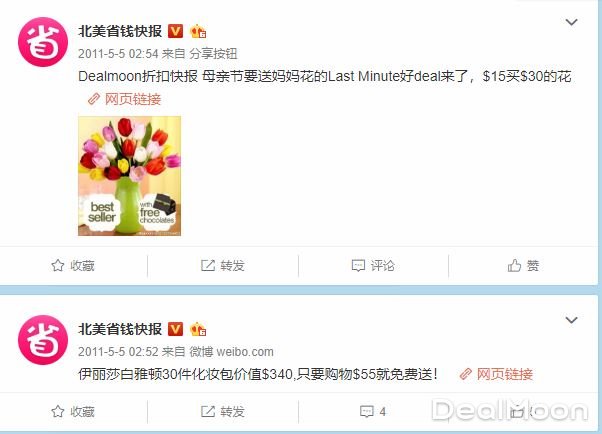Open the 北美省钱快报 username on the first post

pos(120,31)
